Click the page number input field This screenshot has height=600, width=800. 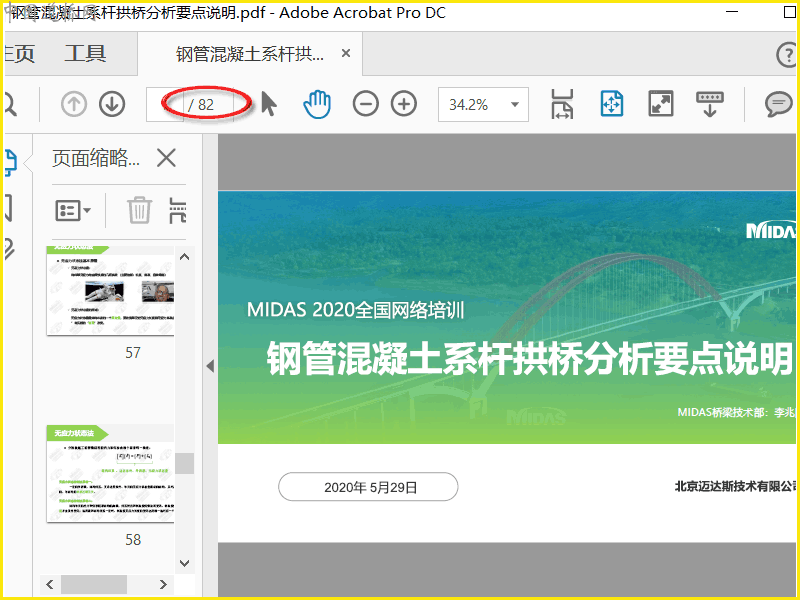165,105
